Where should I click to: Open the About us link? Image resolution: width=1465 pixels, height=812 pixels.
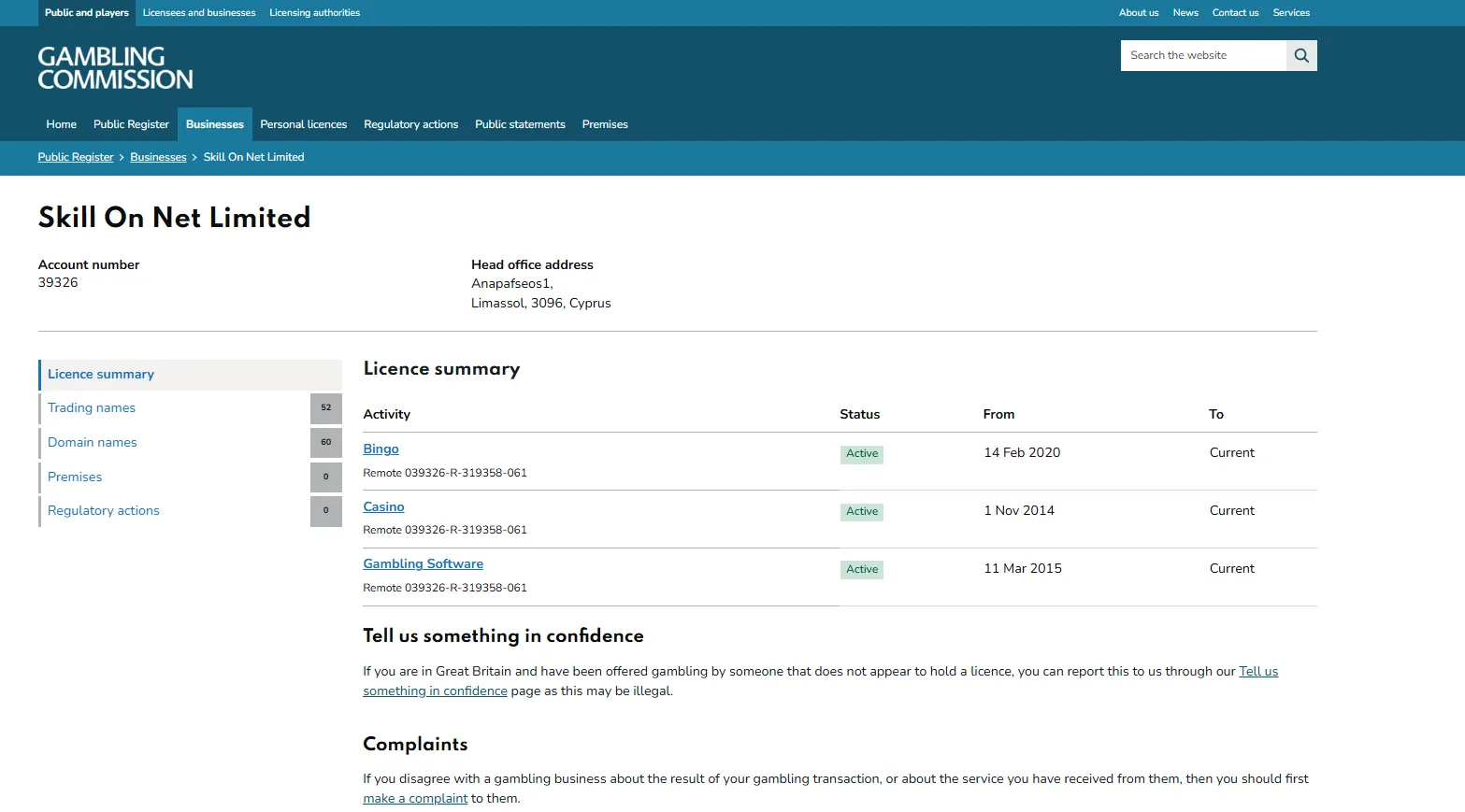pos(1139,13)
